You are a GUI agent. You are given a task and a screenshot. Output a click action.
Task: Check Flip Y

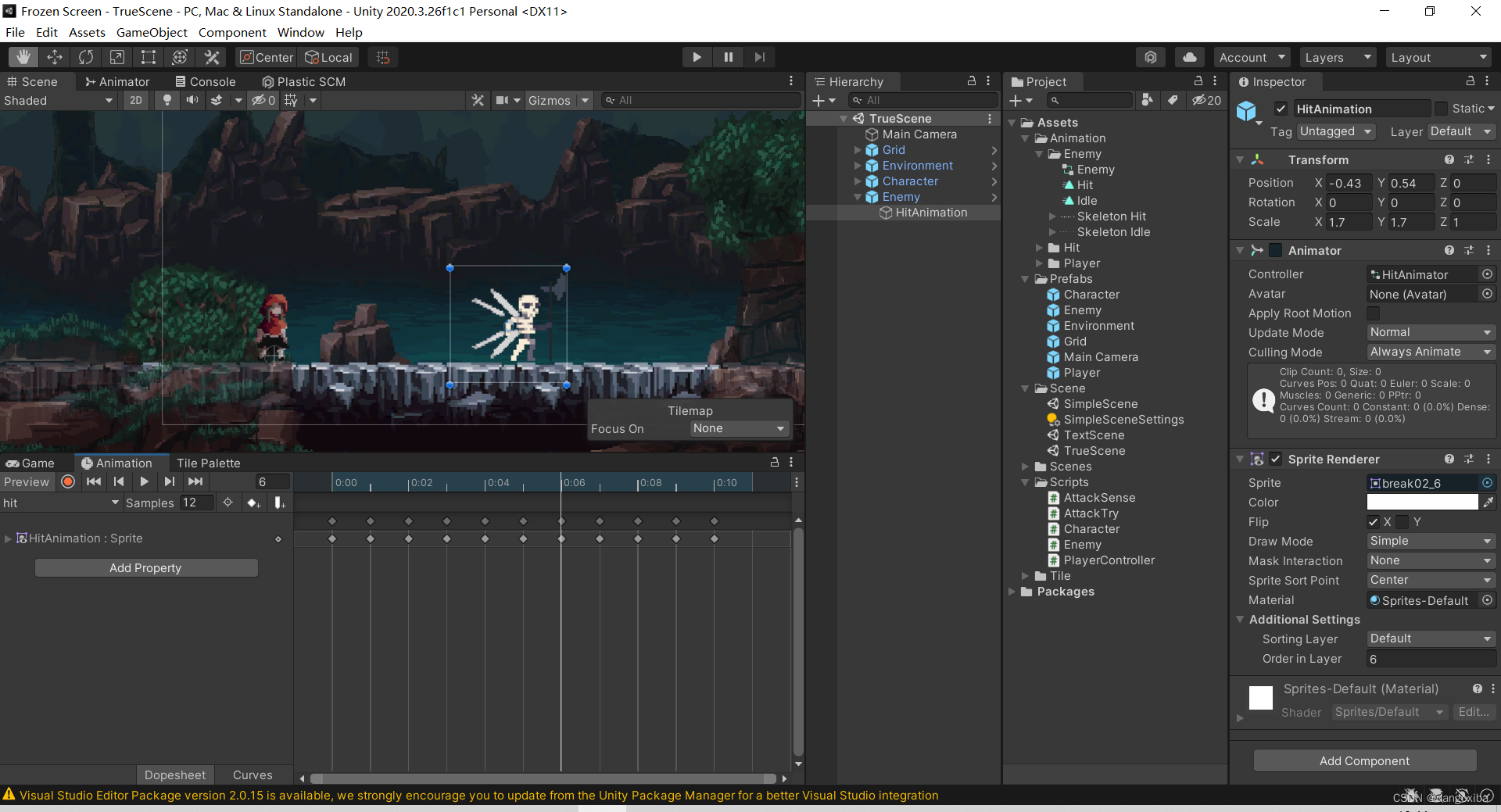pyautogui.click(x=1403, y=521)
